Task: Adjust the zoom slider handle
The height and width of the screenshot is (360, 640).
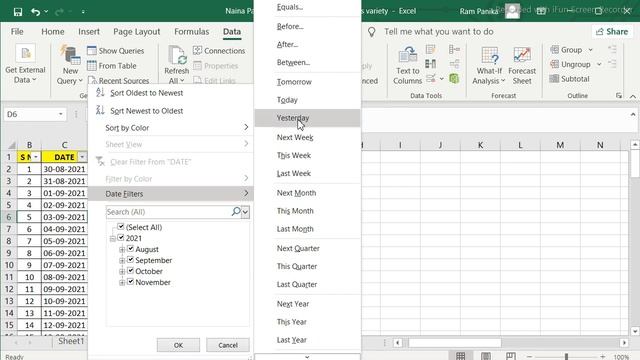Action: pyautogui.click(x=566, y=357)
